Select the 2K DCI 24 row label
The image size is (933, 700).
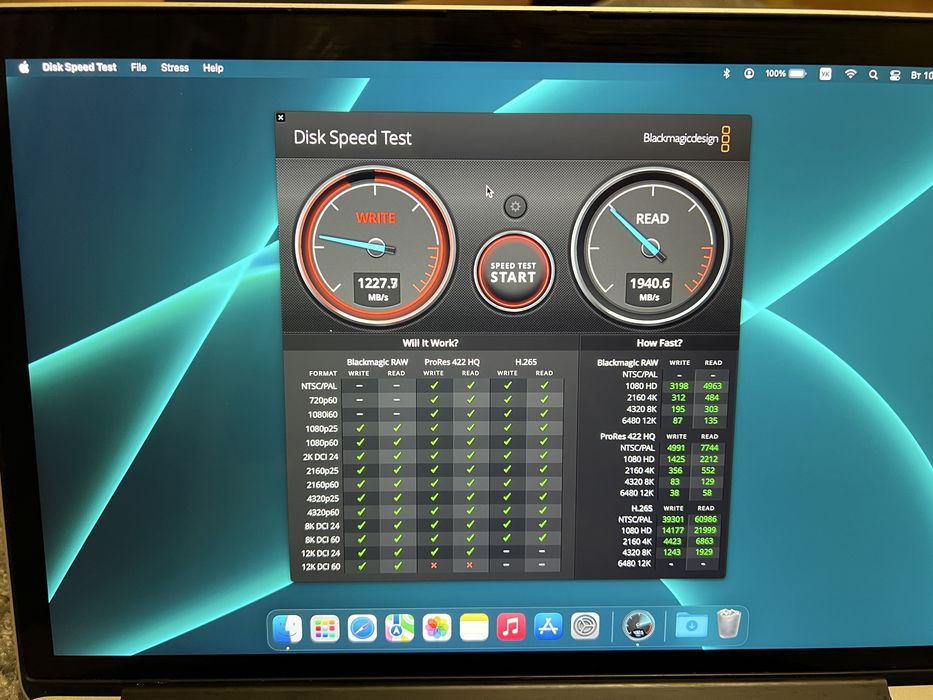[320, 457]
